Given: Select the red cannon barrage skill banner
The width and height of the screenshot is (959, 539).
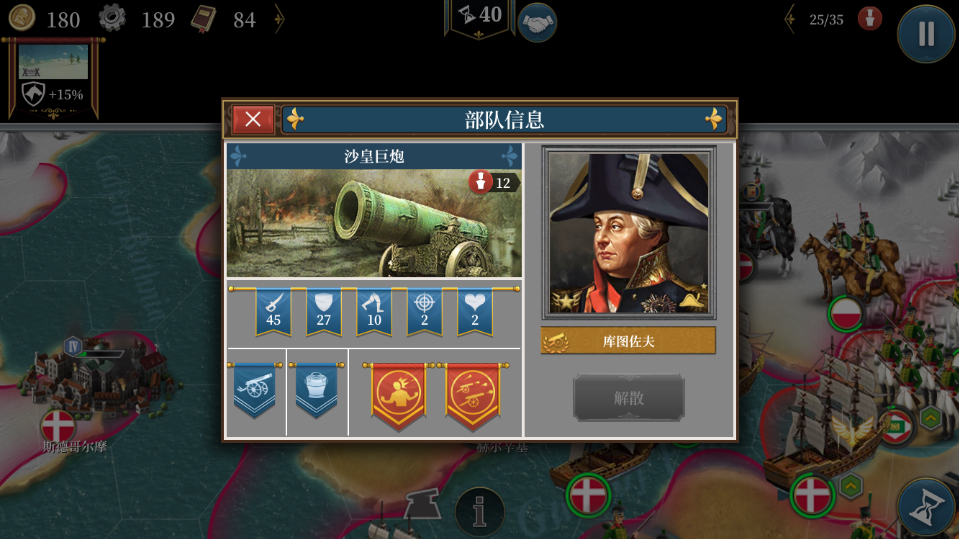Looking at the screenshot, I should pos(472,396).
